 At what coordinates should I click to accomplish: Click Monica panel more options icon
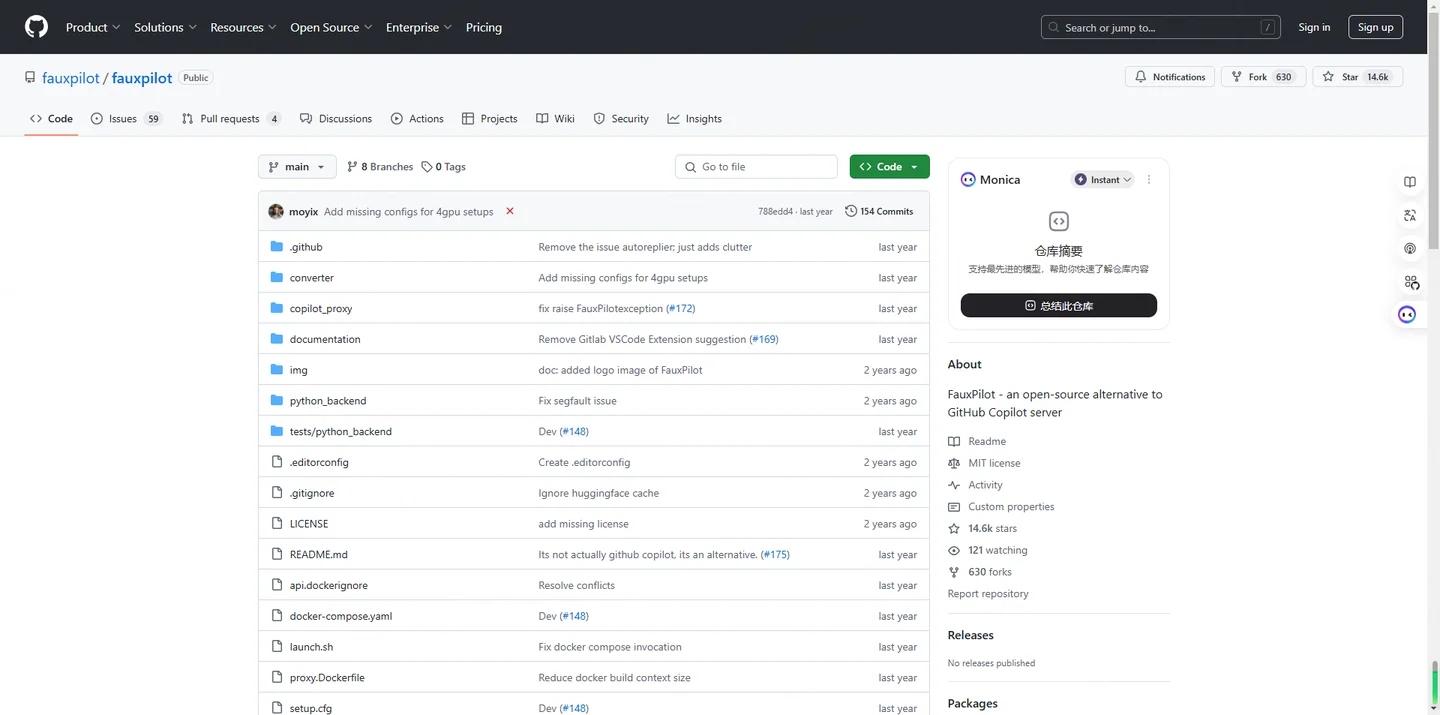coord(1149,180)
